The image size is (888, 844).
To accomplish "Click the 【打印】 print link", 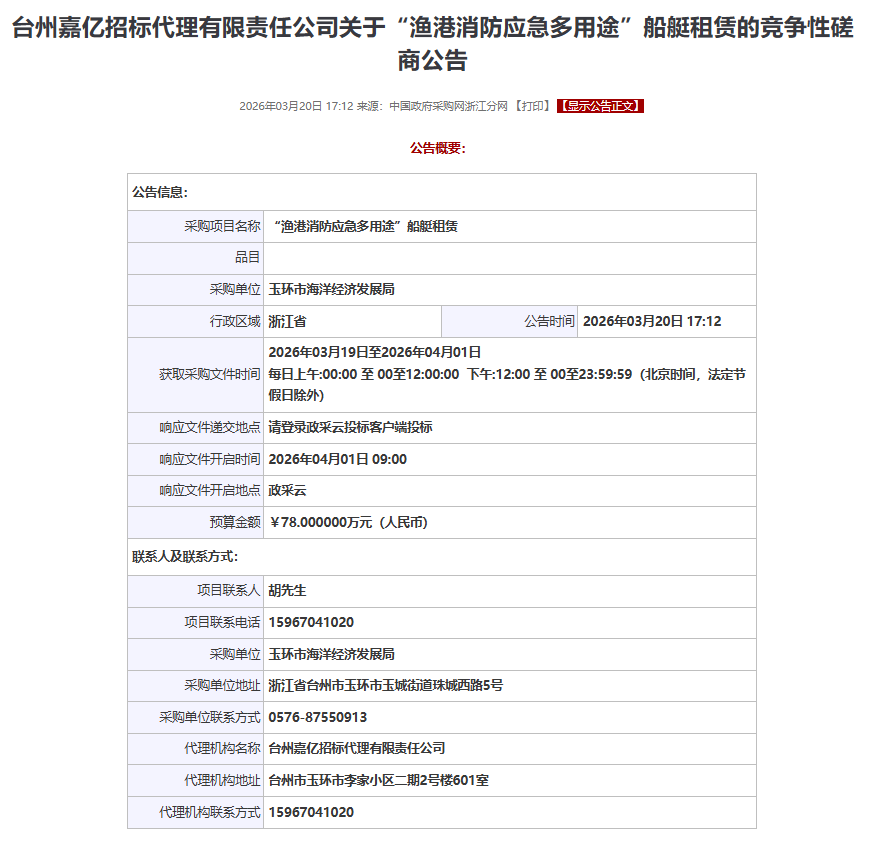I will point(533,106).
